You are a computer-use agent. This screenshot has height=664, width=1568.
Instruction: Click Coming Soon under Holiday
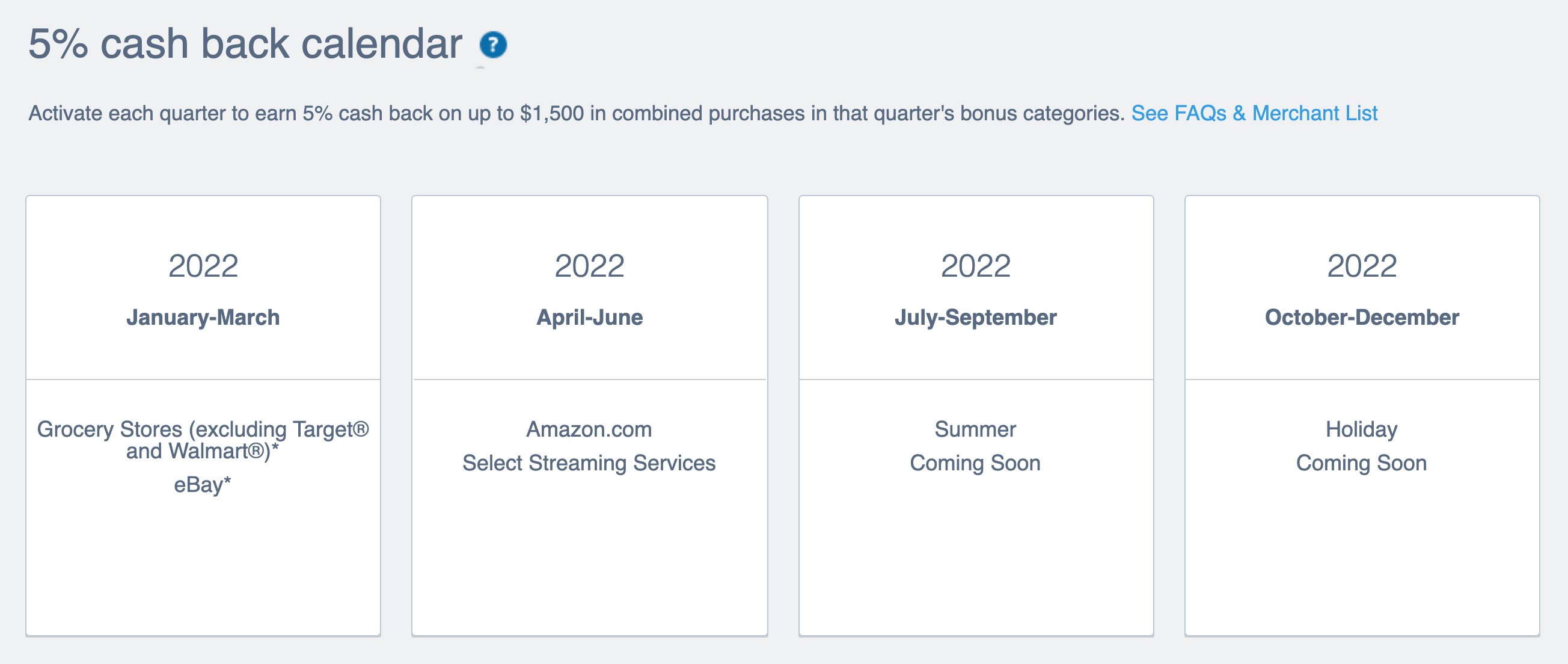(1362, 463)
